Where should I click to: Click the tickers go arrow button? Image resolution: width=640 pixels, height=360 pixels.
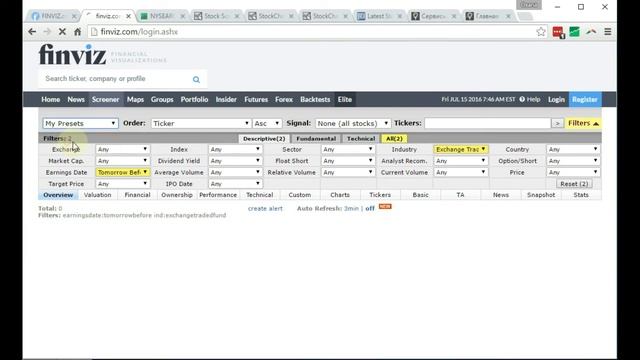[557, 123]
